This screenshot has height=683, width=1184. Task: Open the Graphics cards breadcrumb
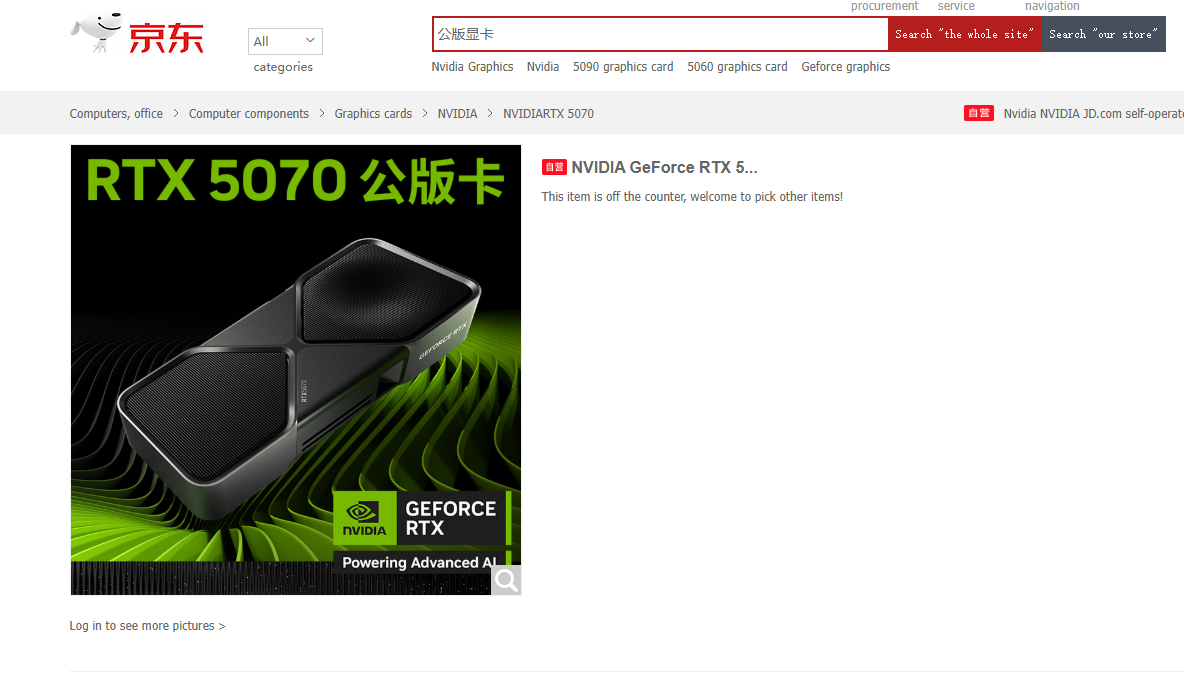373,113
